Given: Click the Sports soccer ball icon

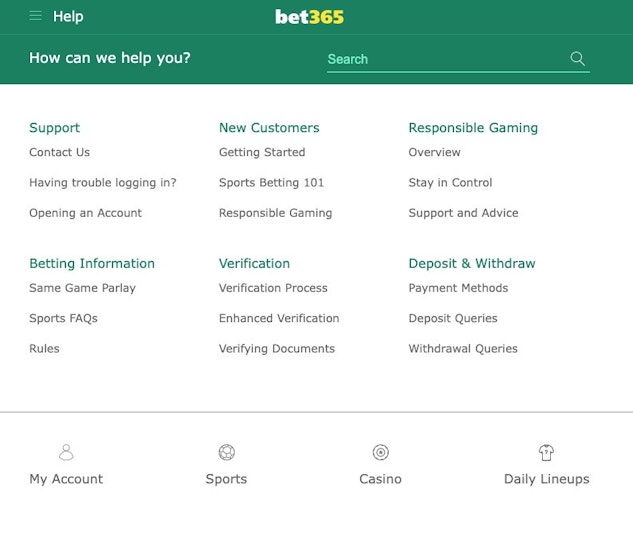Looking at the screenshot, I should click(226, 453).
